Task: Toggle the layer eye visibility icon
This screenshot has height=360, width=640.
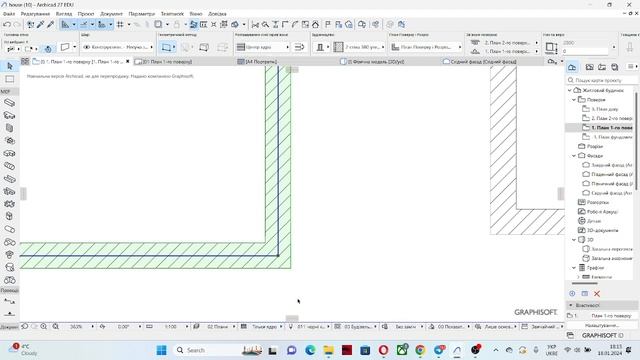Action: pos(86,47)
